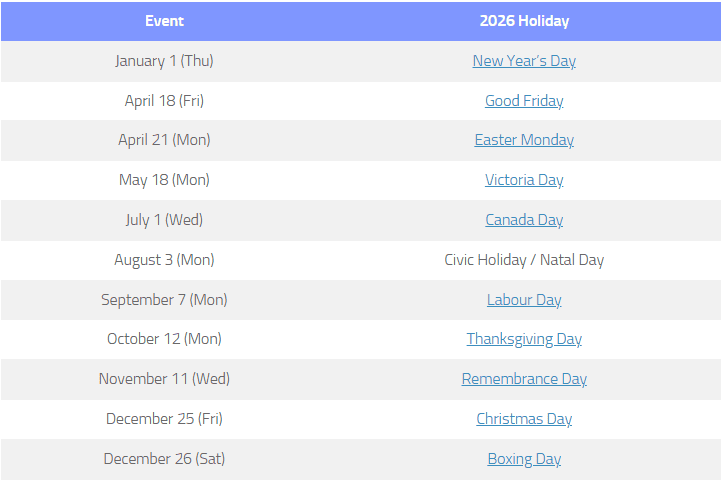Open the Christmas Day link
This screenshot has width=721, height=480.
pos(524,419)
